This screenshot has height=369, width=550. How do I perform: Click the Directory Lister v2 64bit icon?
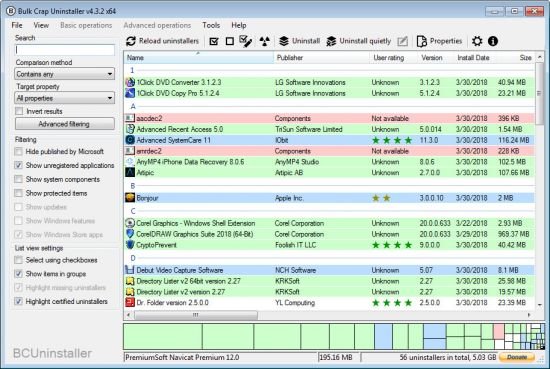[x=130, y=281]
